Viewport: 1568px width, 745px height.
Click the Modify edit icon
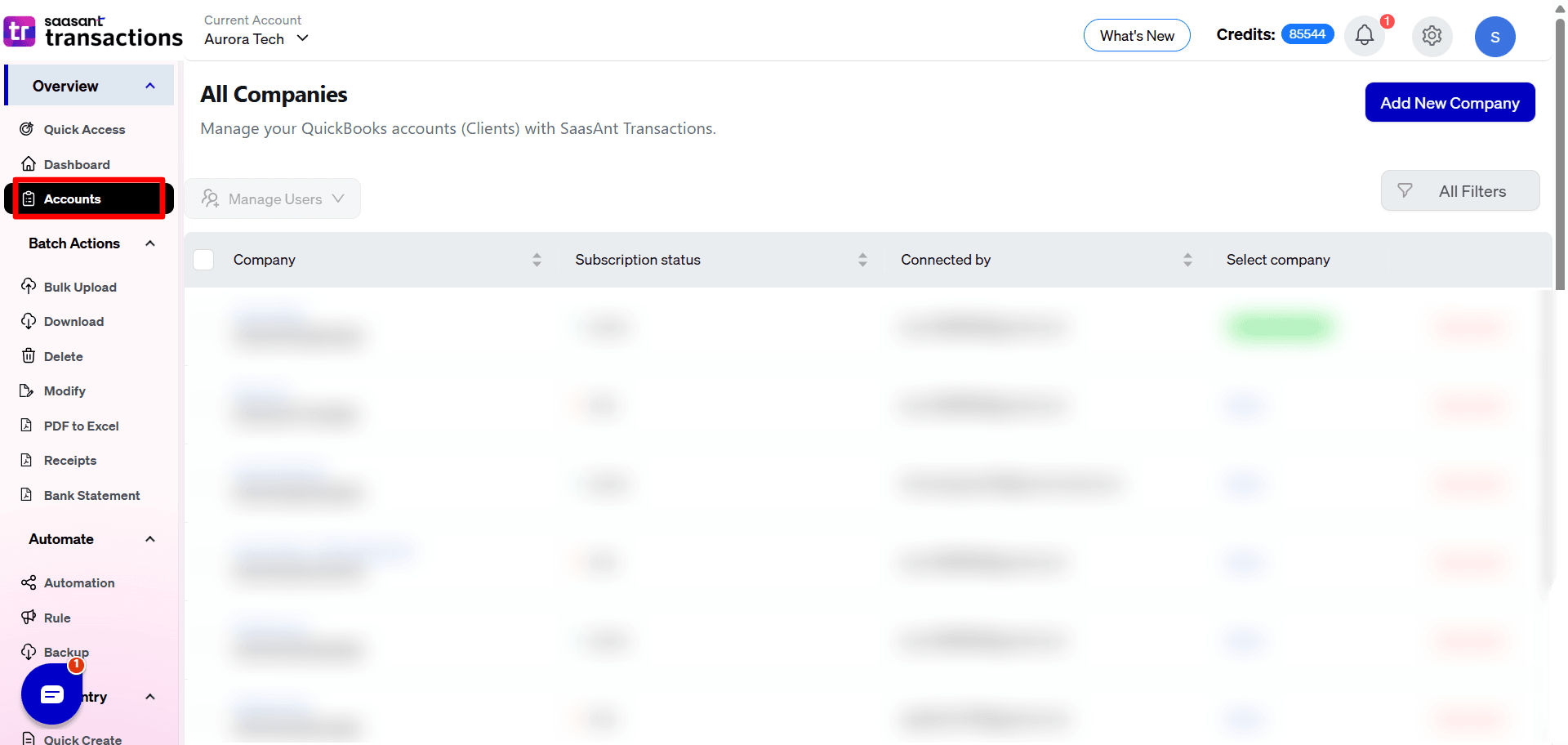click(27, 390)
